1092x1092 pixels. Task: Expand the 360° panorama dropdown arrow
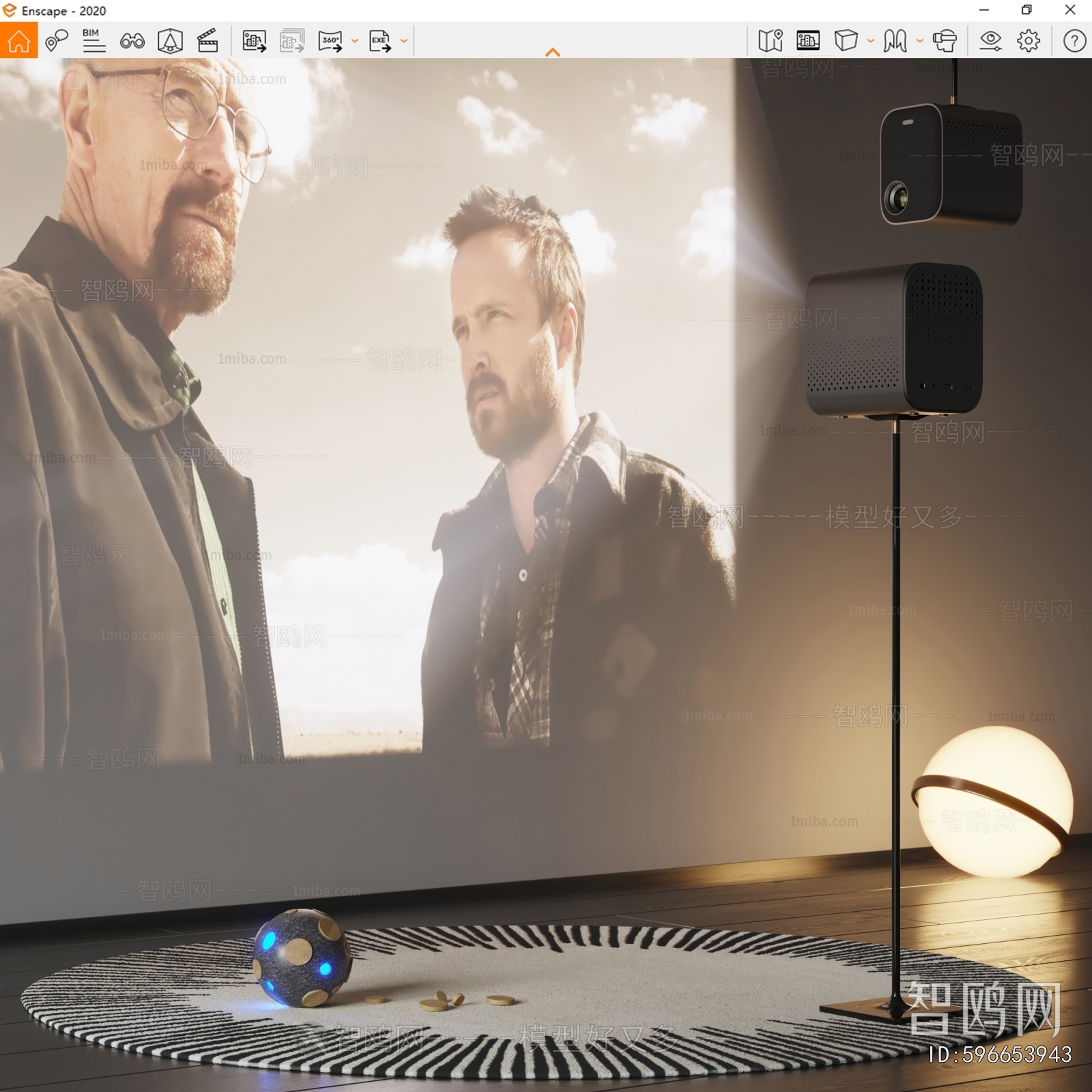click(355, 41)
